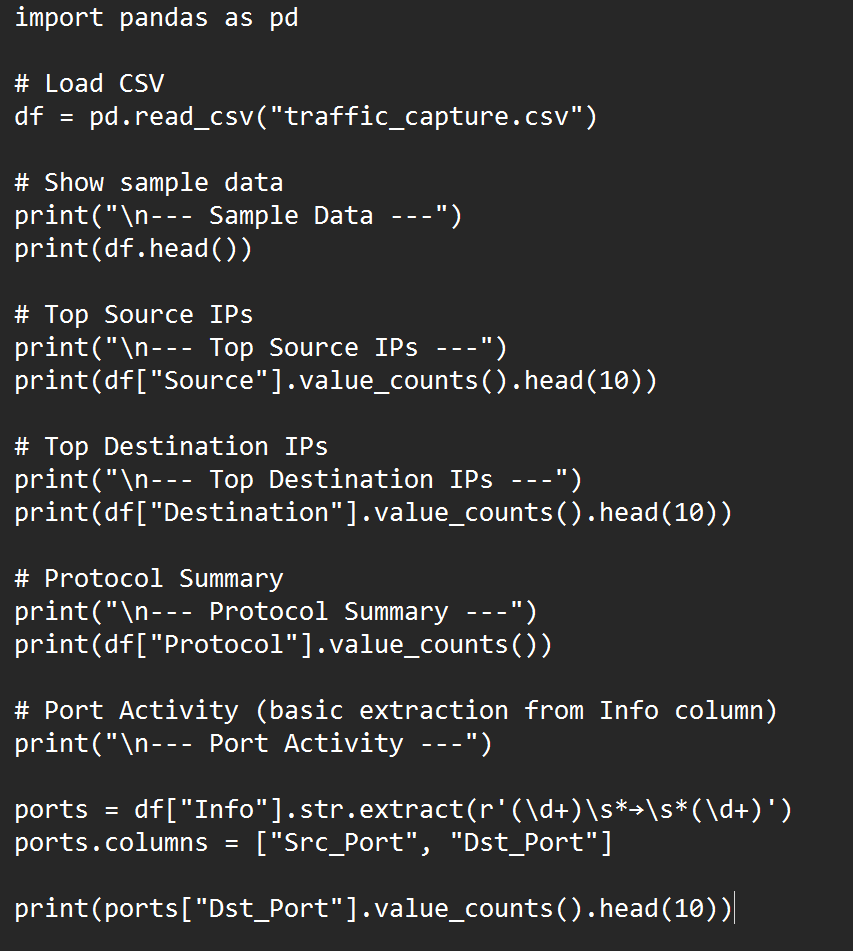Viewport: 853px width, 951px height.
Task: Click the '# Load CSV' comment
Action: 89,83
